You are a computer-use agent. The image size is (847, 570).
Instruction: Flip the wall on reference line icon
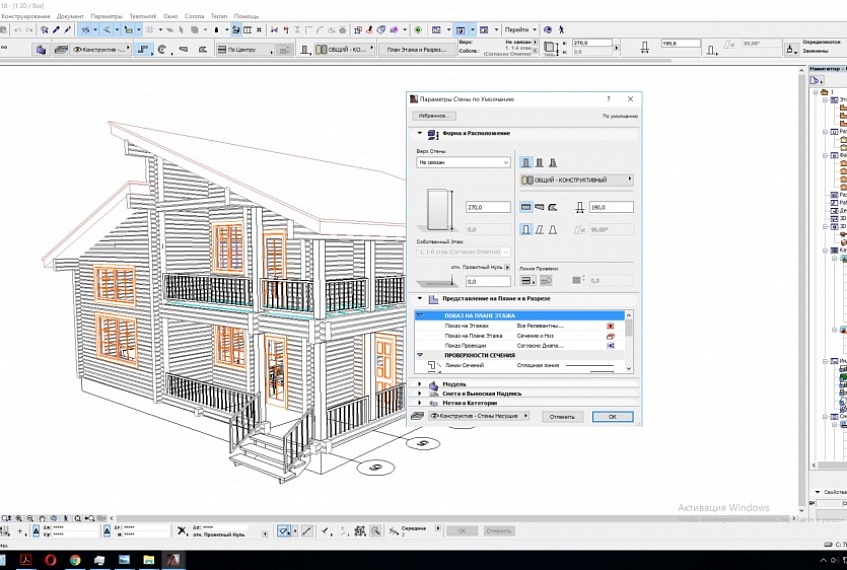tap(546, 280)
